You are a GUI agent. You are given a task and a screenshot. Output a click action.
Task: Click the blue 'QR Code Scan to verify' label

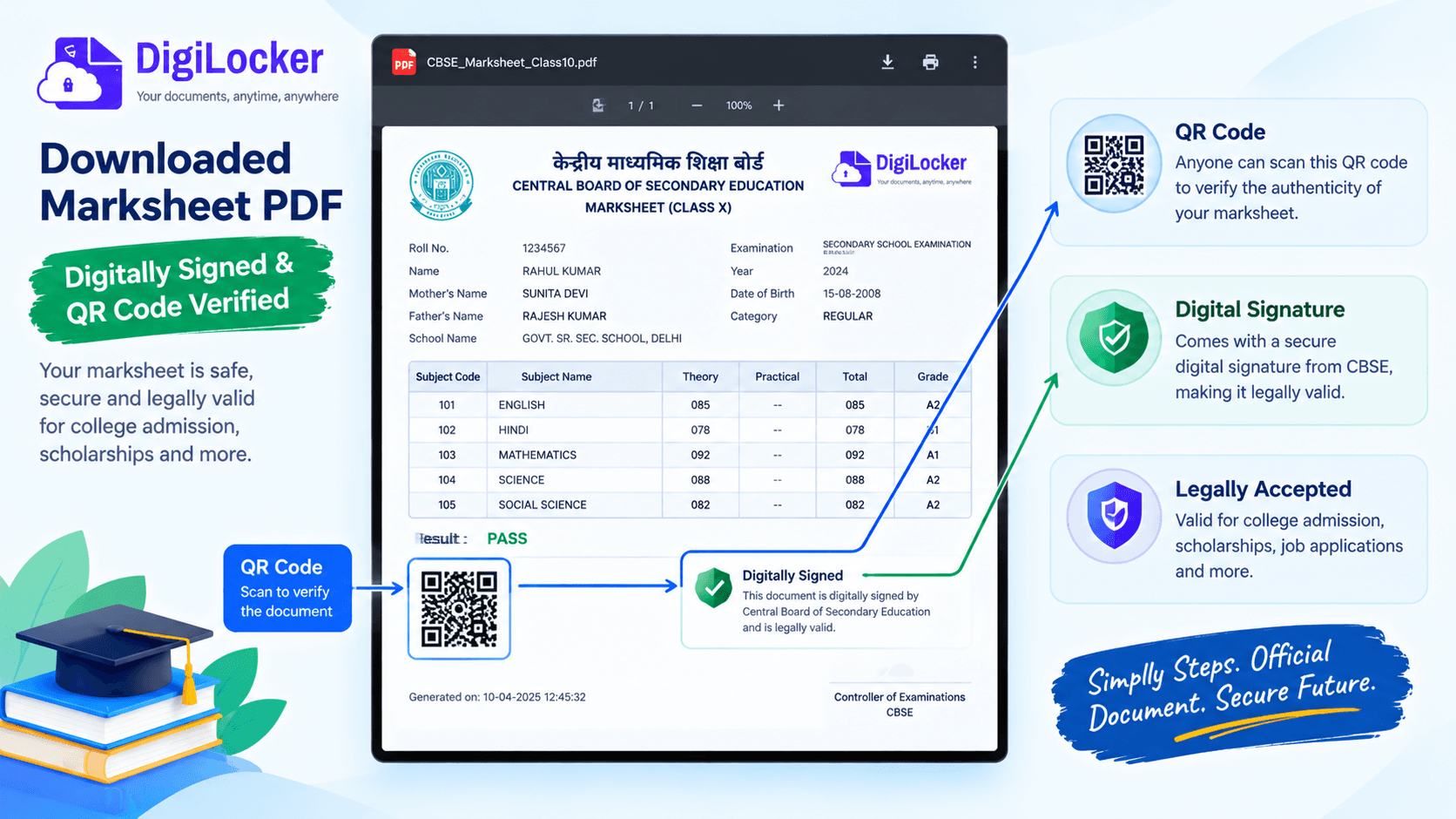(287, 588)
